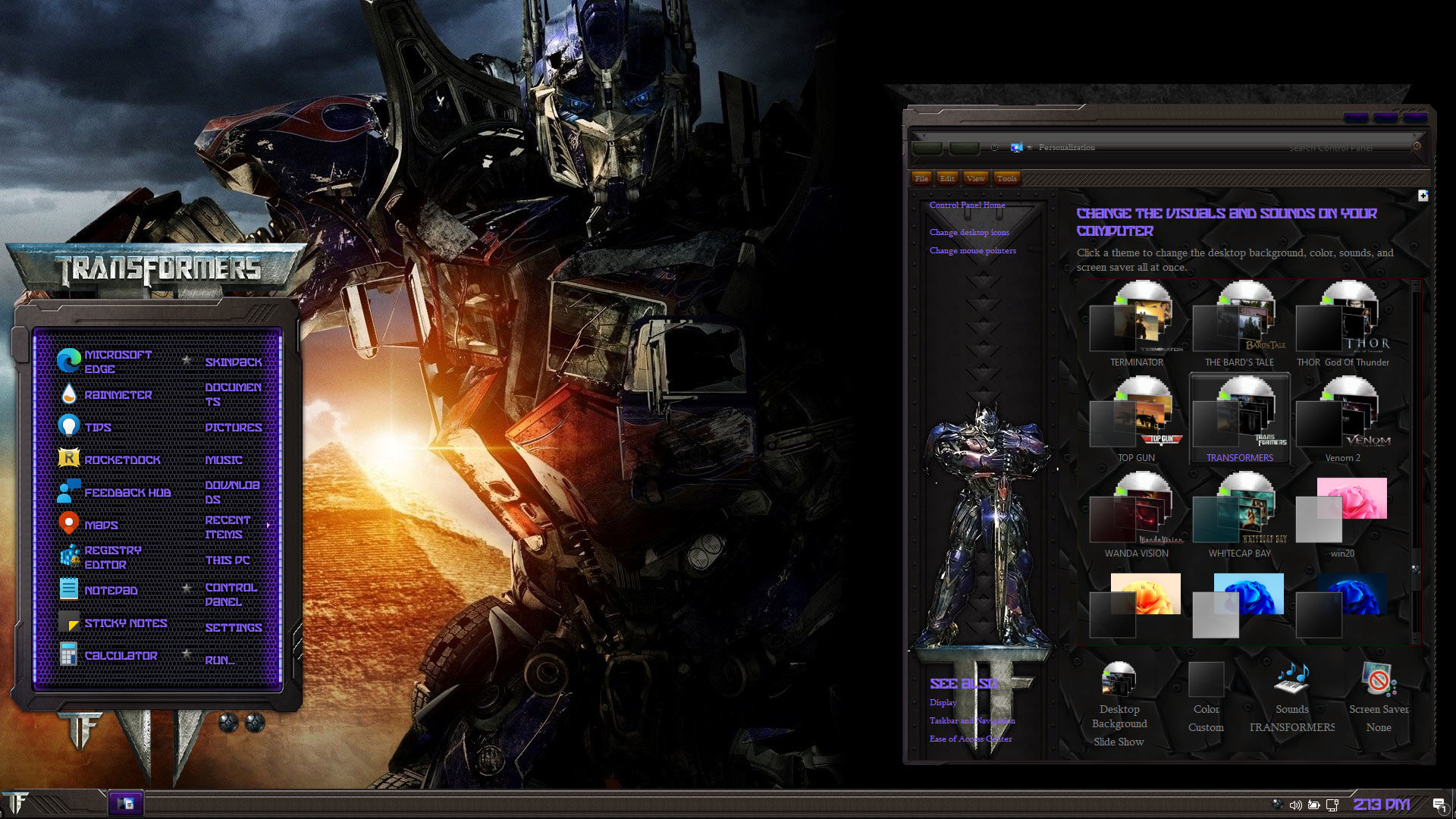
Task: Open the File menu
Action: click(921, 178)
